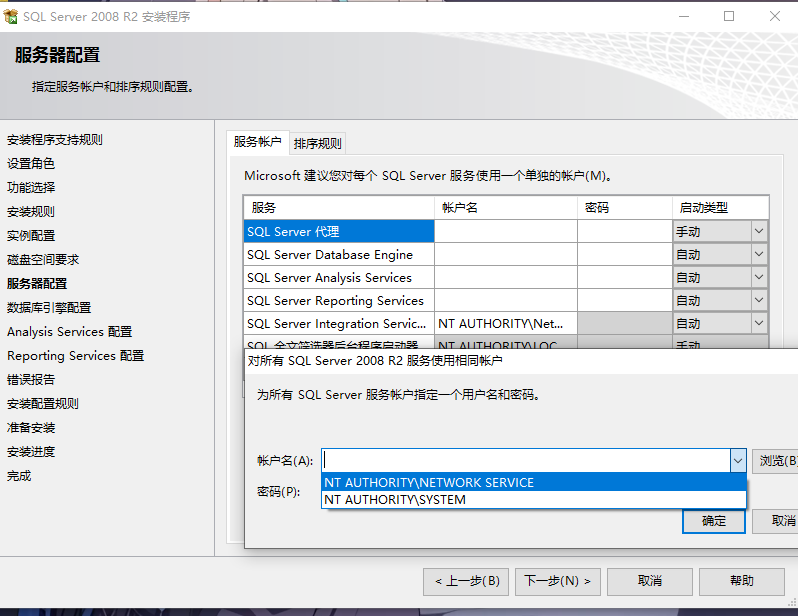Screen dimensions: 798x616
Task: Switch to the 排序规则 tab
Action: 318,143
